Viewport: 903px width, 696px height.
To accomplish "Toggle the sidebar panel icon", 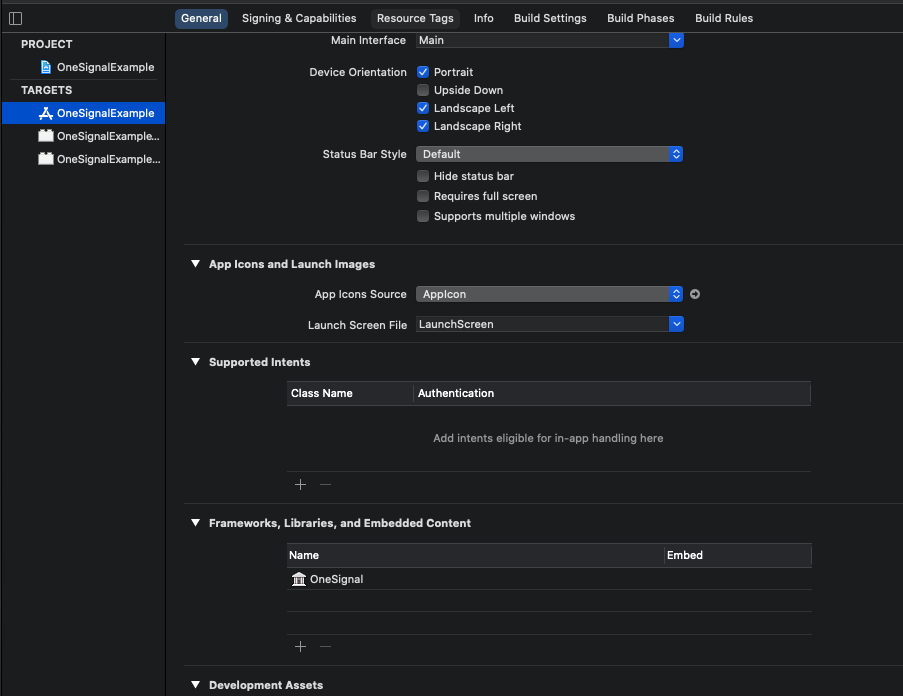I will click(16, 18).
